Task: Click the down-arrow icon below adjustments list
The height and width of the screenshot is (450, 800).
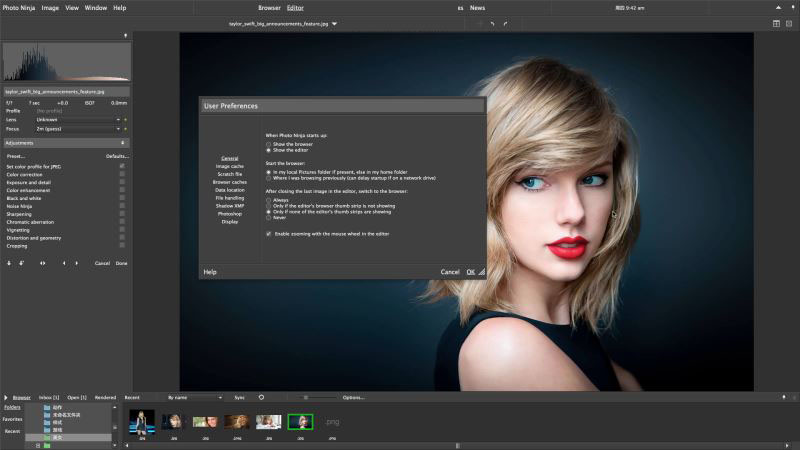Action: click(9, 263)
